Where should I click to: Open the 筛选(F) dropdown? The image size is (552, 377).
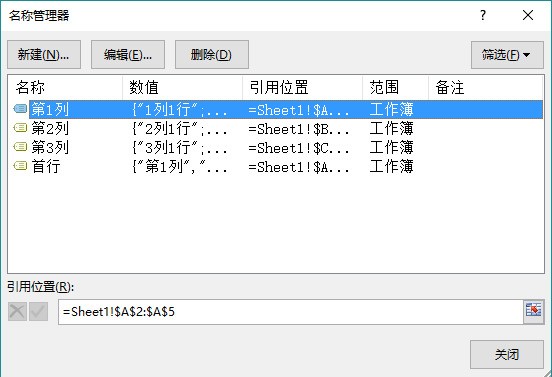pos(507,55)
